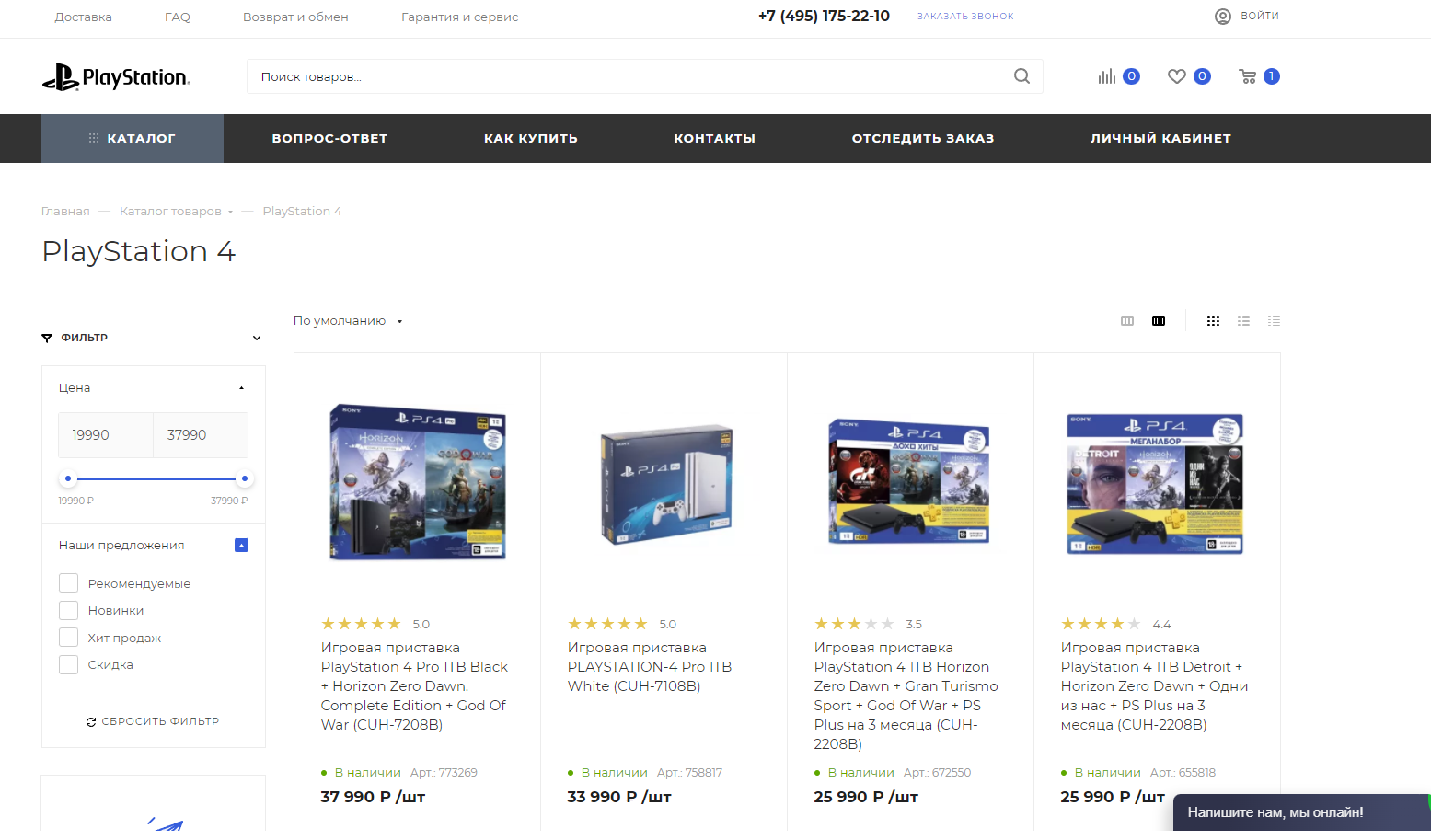Viewport: 1431px width, 840px height.
Task: Expand Каталог товаров breadcrumb dropdown
Action: click(x=230, y=212)
